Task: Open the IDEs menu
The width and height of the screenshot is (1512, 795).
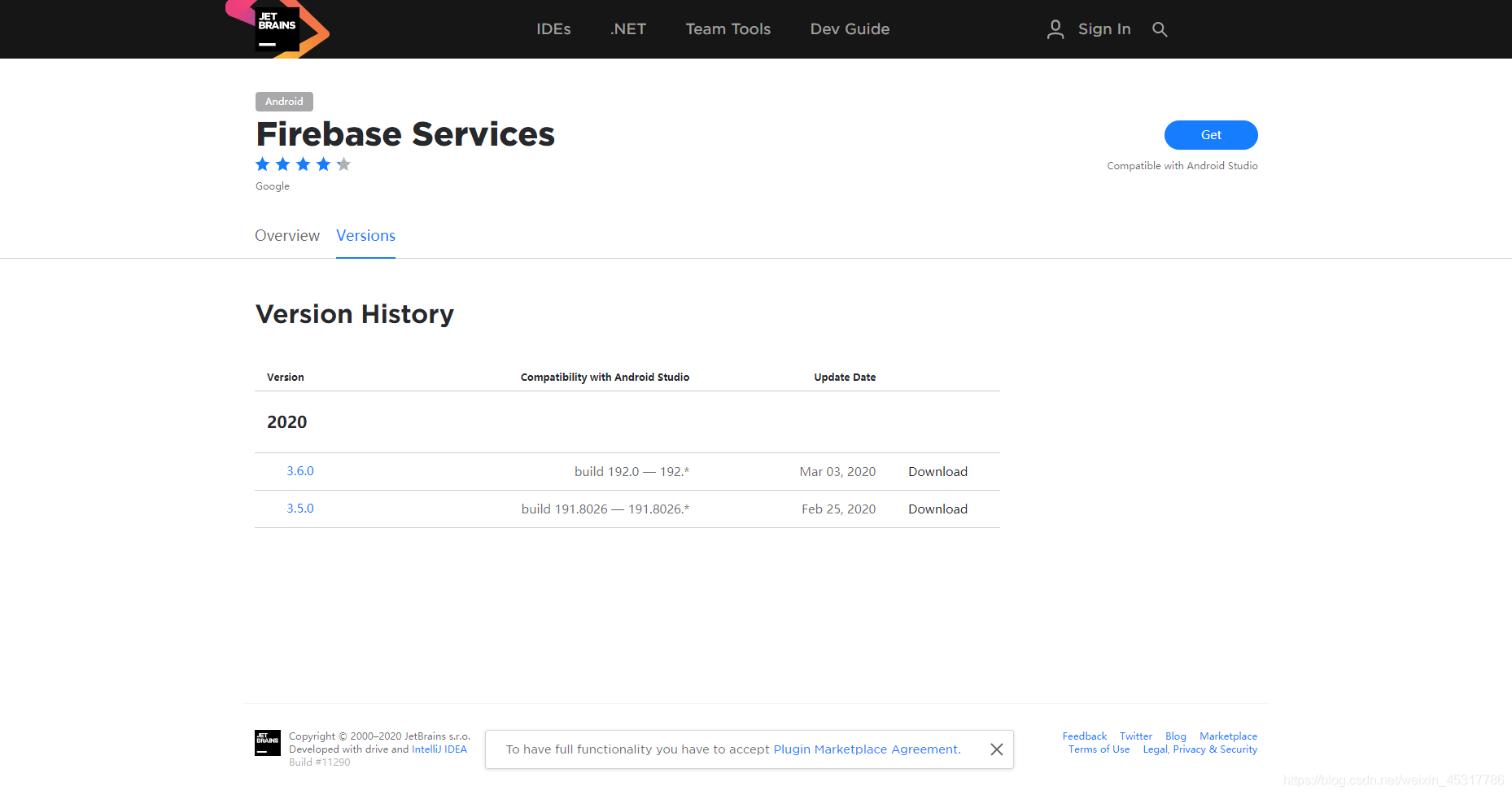Action: (553, 29)
